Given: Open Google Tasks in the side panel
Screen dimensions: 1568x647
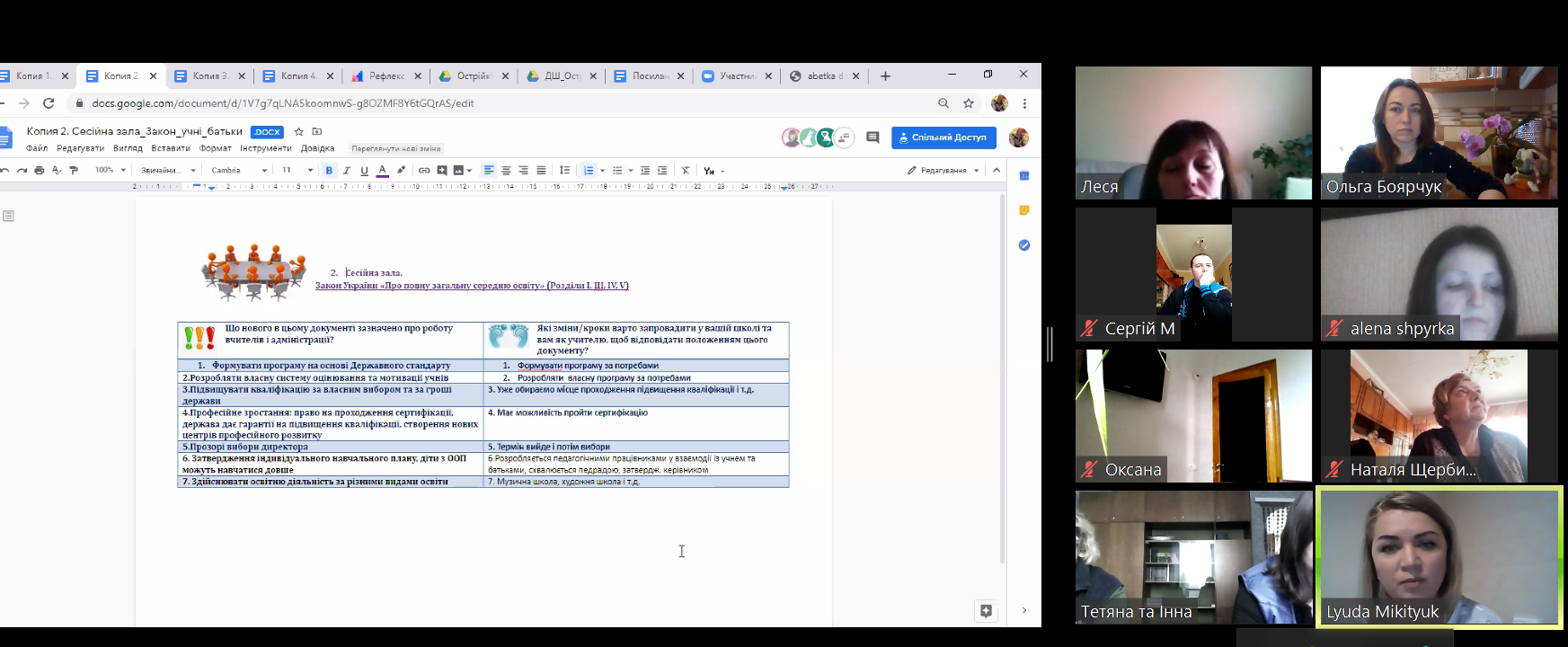Looking at the screenshot, I should point(1024,245).
